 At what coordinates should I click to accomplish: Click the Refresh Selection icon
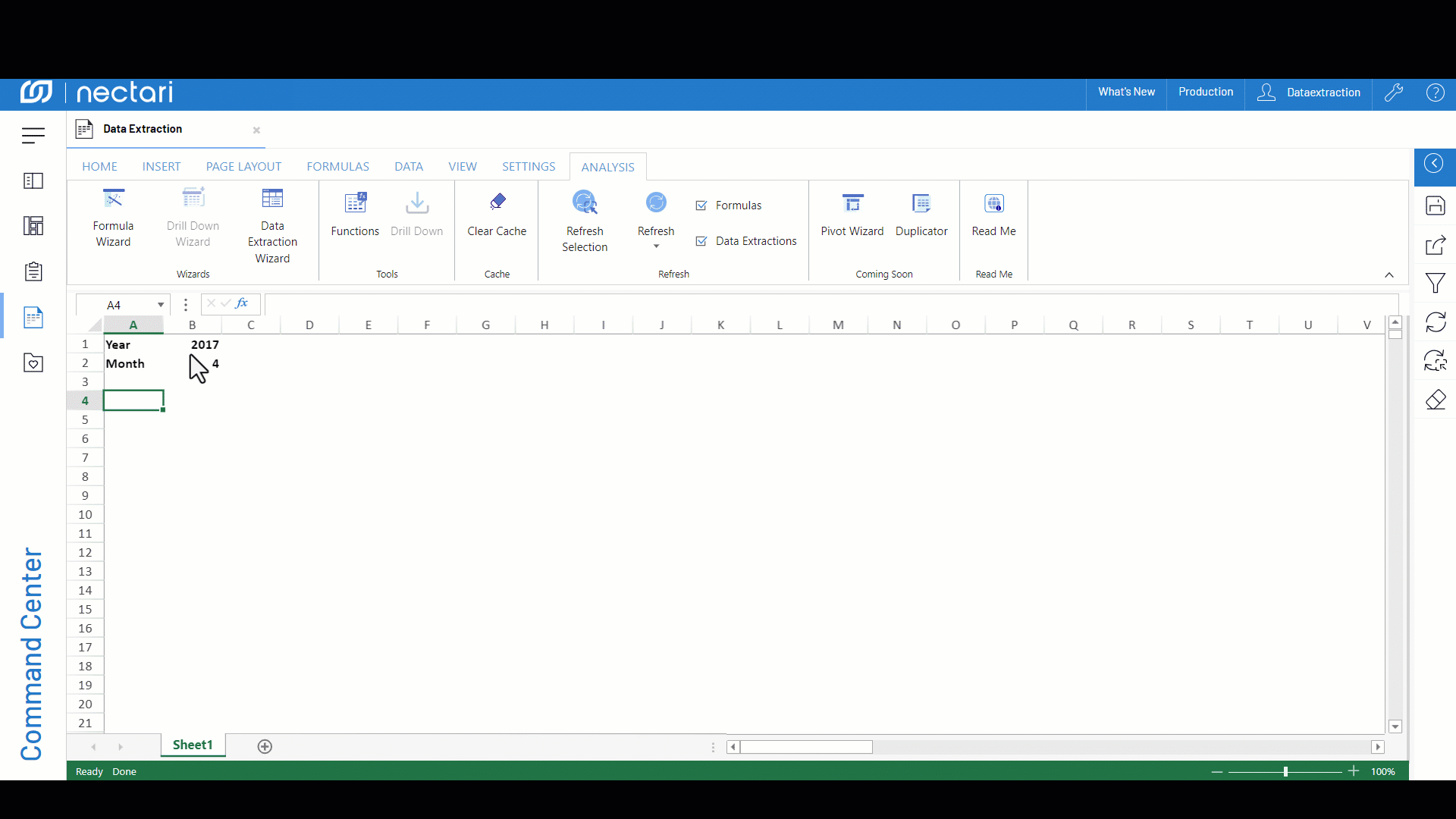pos(585,202)
